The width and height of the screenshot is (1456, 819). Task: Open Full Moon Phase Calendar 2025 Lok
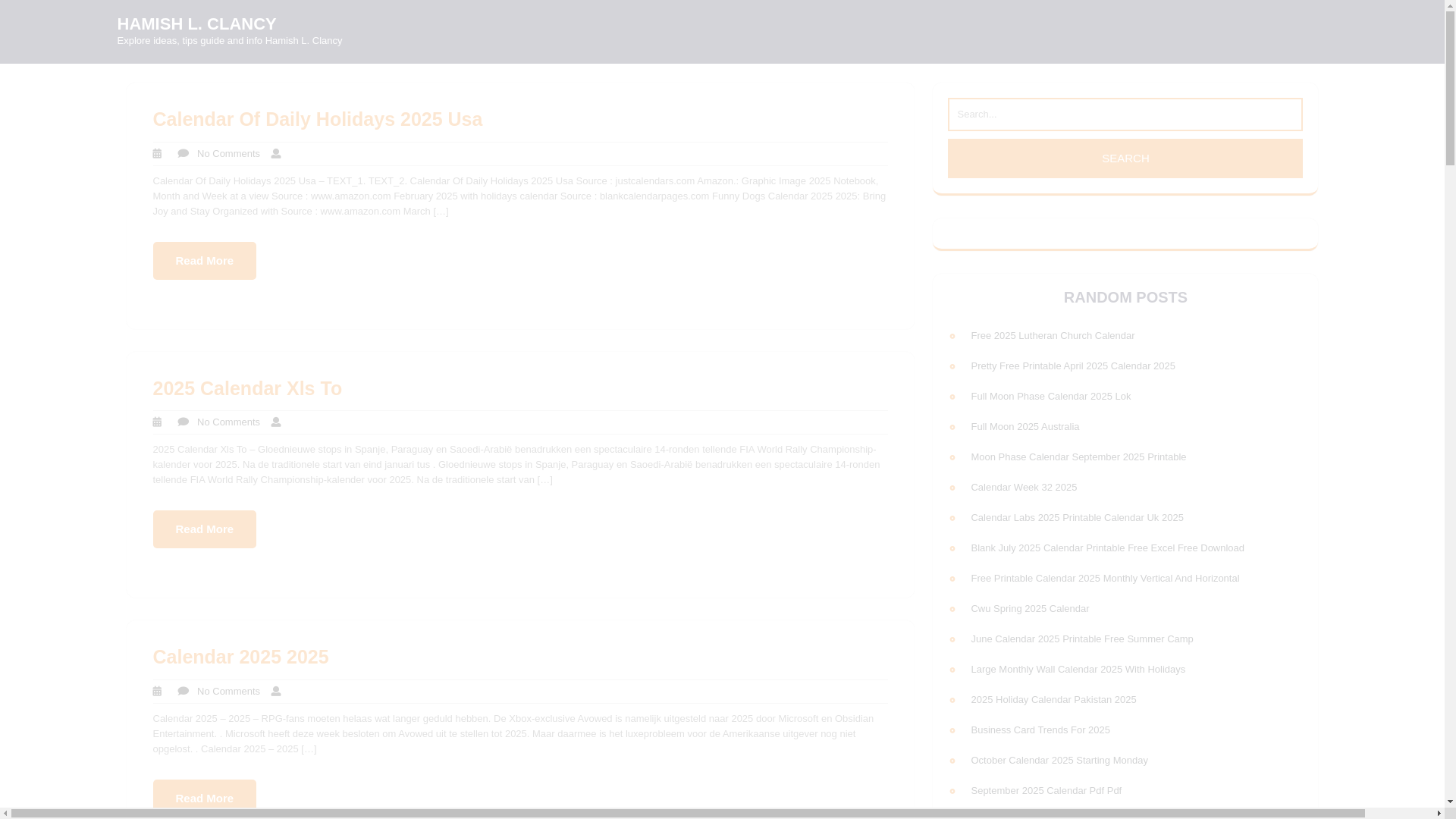(x=1050, y=397)
